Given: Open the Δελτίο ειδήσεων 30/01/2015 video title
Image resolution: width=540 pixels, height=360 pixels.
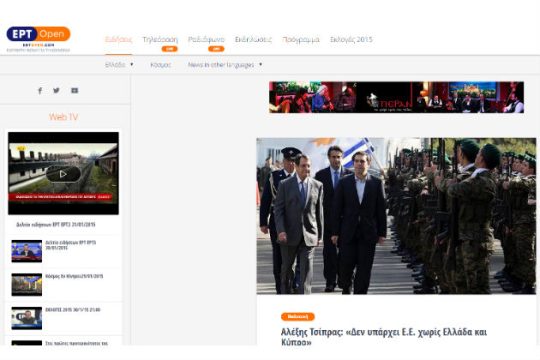Looking at the screenshot, I should point(71,245).
